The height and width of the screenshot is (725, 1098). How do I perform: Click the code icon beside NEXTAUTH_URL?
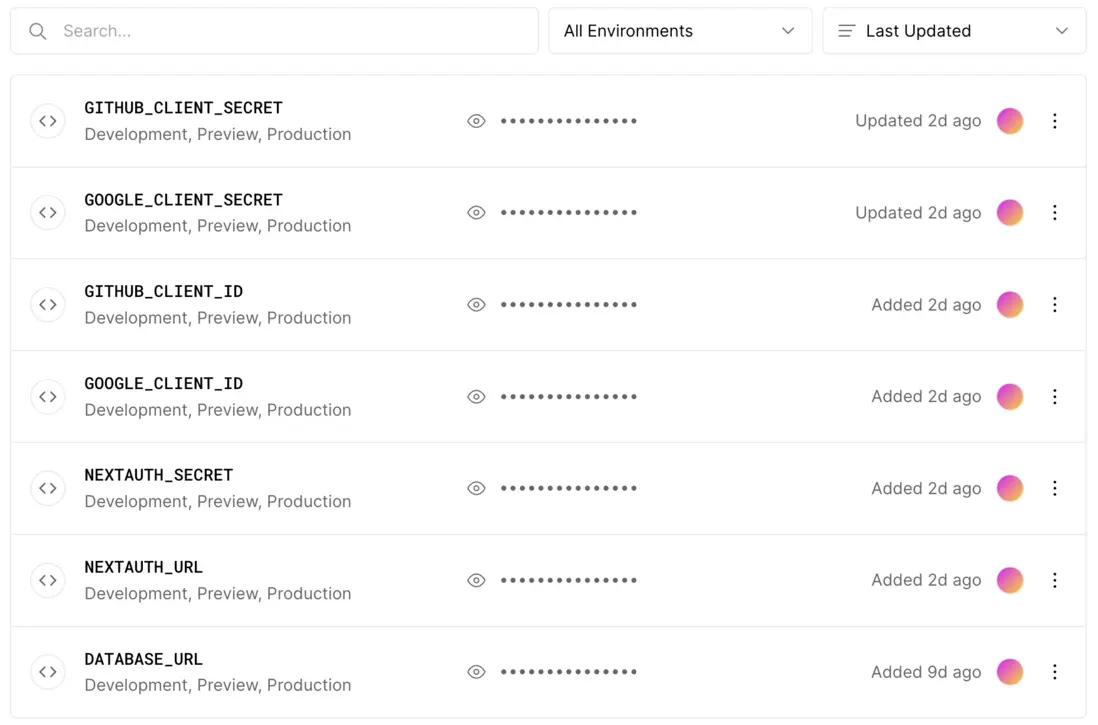[48, 580]
